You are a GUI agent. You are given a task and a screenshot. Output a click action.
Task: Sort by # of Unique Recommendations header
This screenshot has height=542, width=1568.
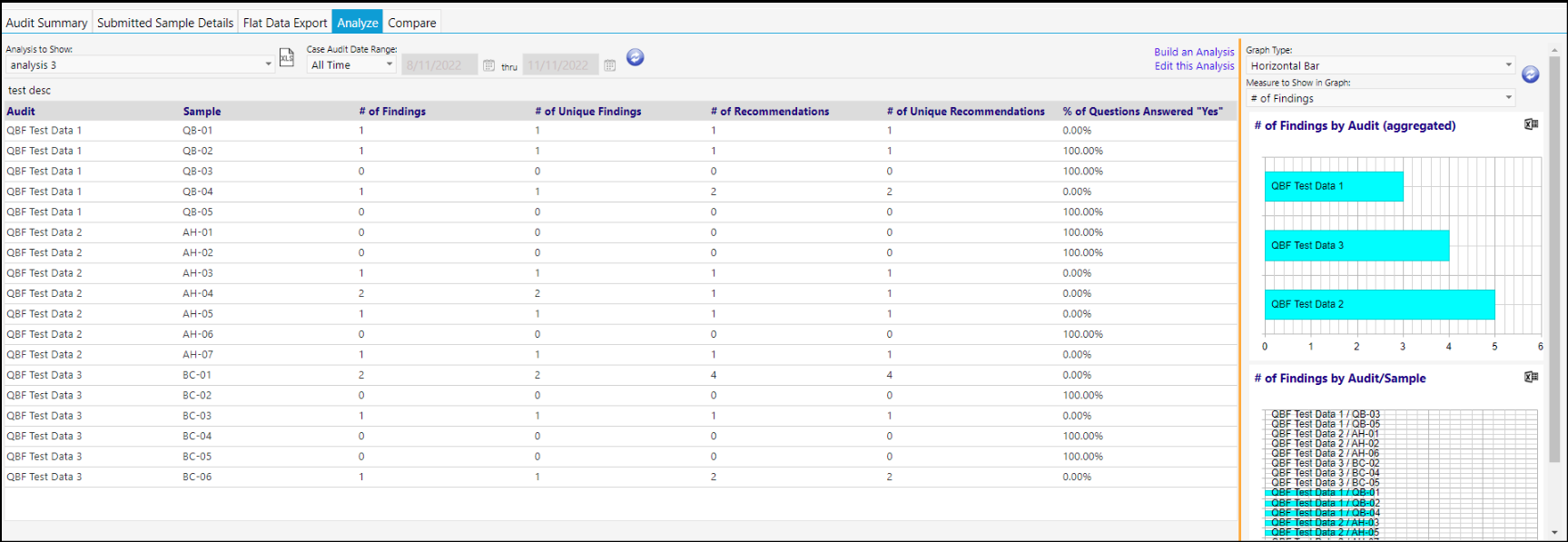(x=966, y=112)
